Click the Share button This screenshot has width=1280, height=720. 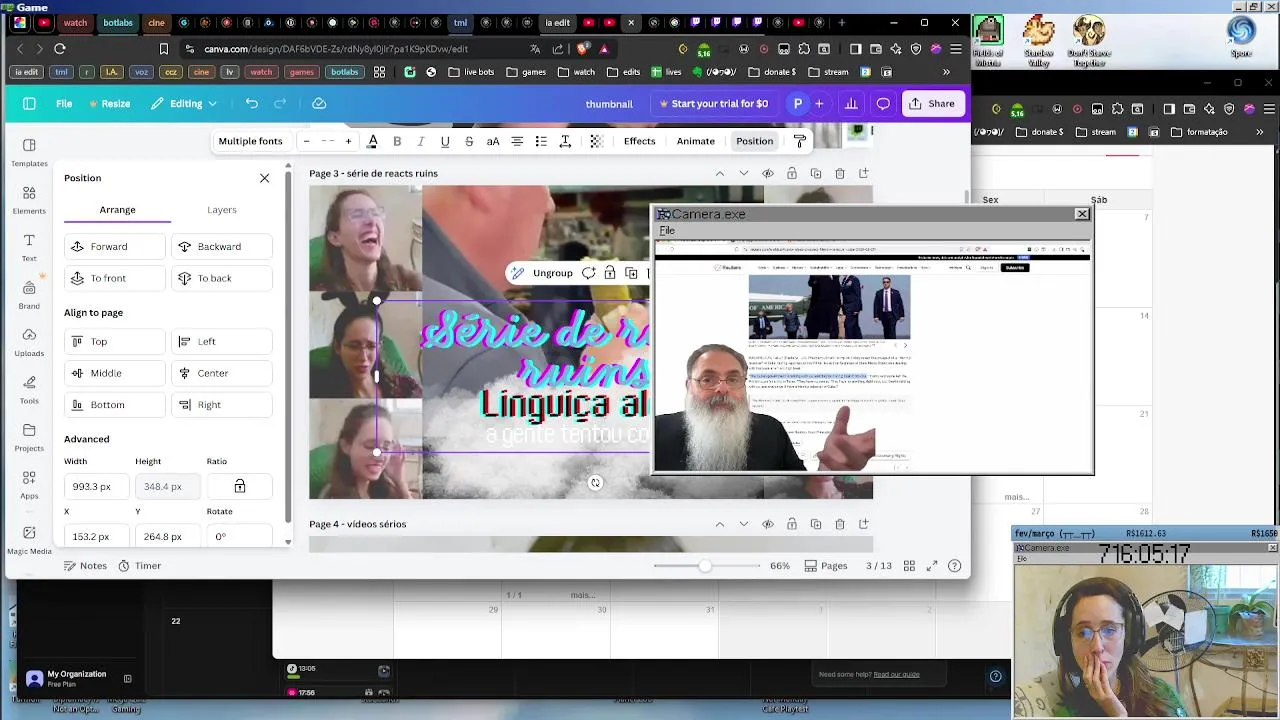click(x=932, y=103)
